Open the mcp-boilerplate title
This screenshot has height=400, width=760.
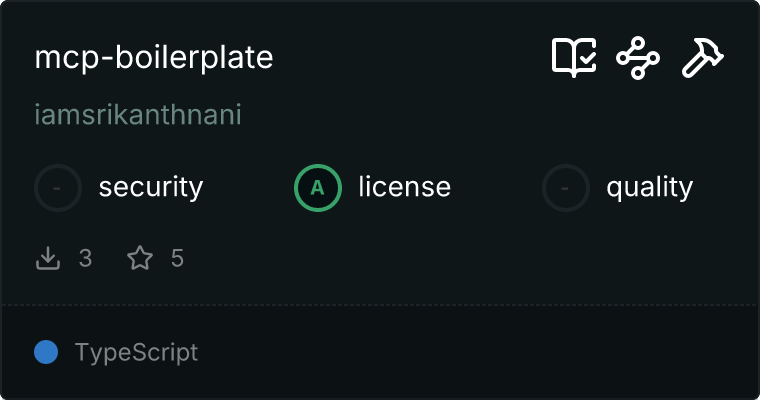pyautogui.click(x=154, y=57)
